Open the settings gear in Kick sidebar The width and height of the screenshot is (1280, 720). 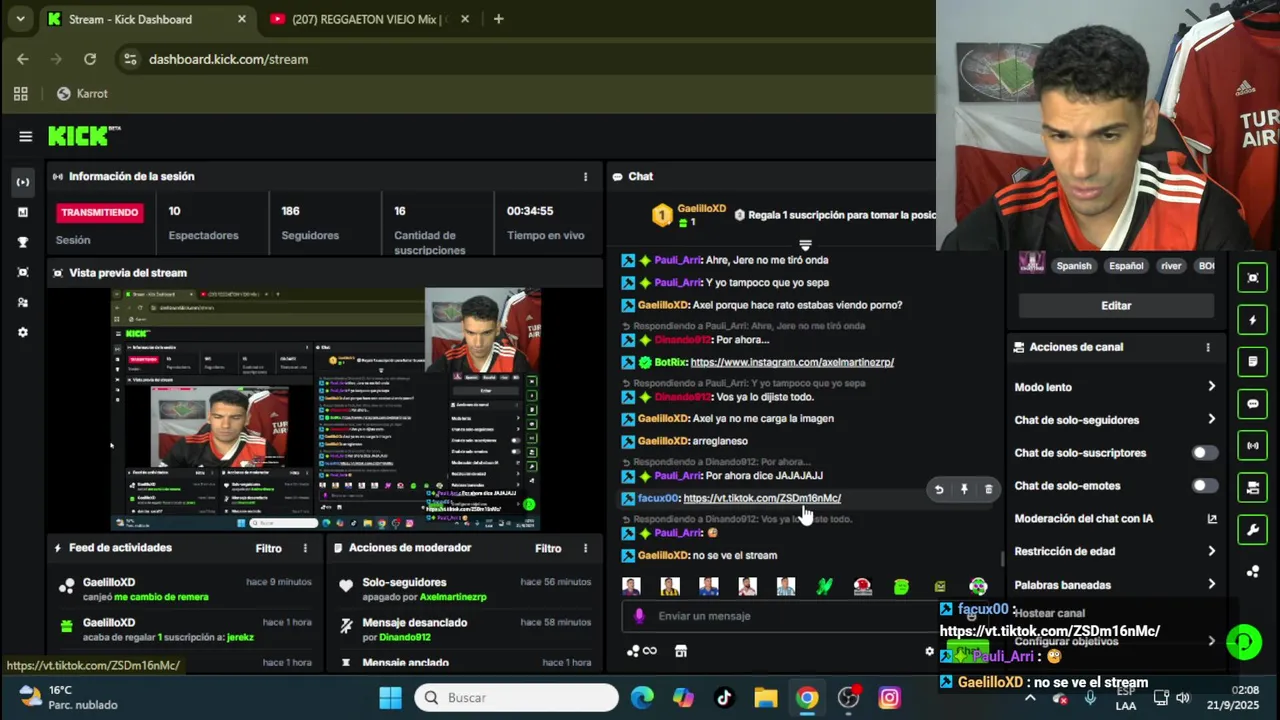coord(23,332)
